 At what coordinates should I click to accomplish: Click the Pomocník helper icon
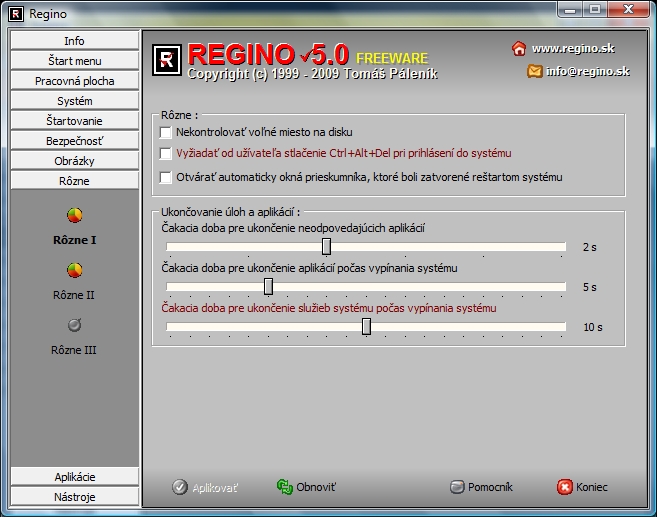pos(457,487)
